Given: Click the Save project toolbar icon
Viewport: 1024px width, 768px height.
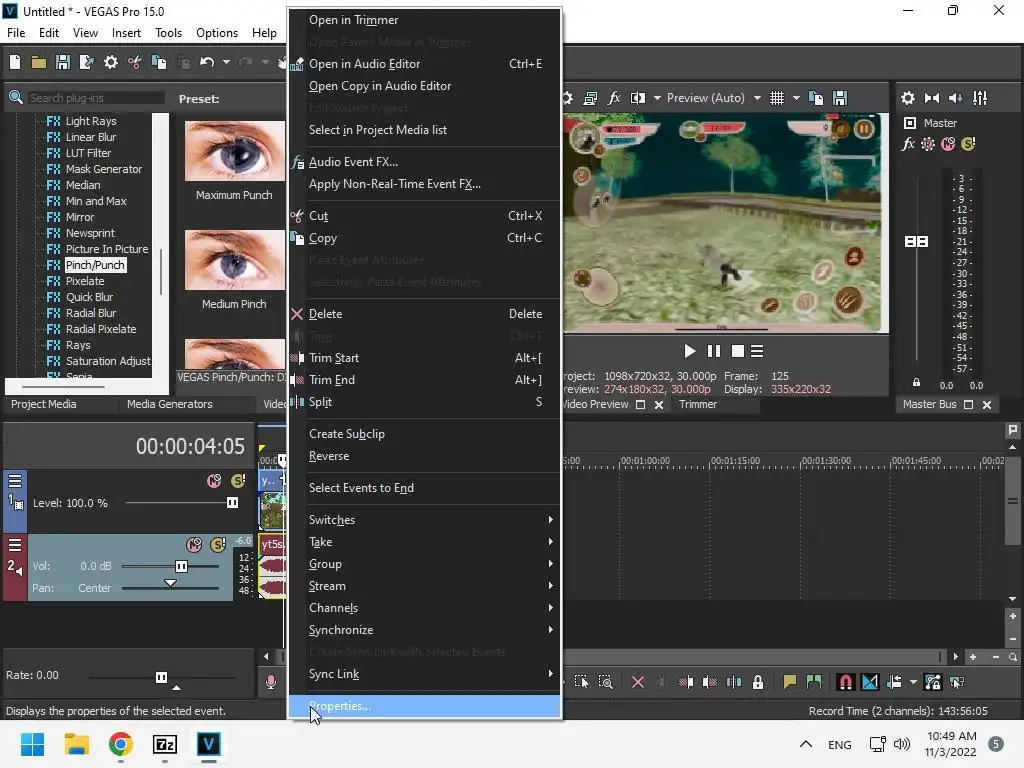Looking at the screenshot, I should click(x=63, y=62).
